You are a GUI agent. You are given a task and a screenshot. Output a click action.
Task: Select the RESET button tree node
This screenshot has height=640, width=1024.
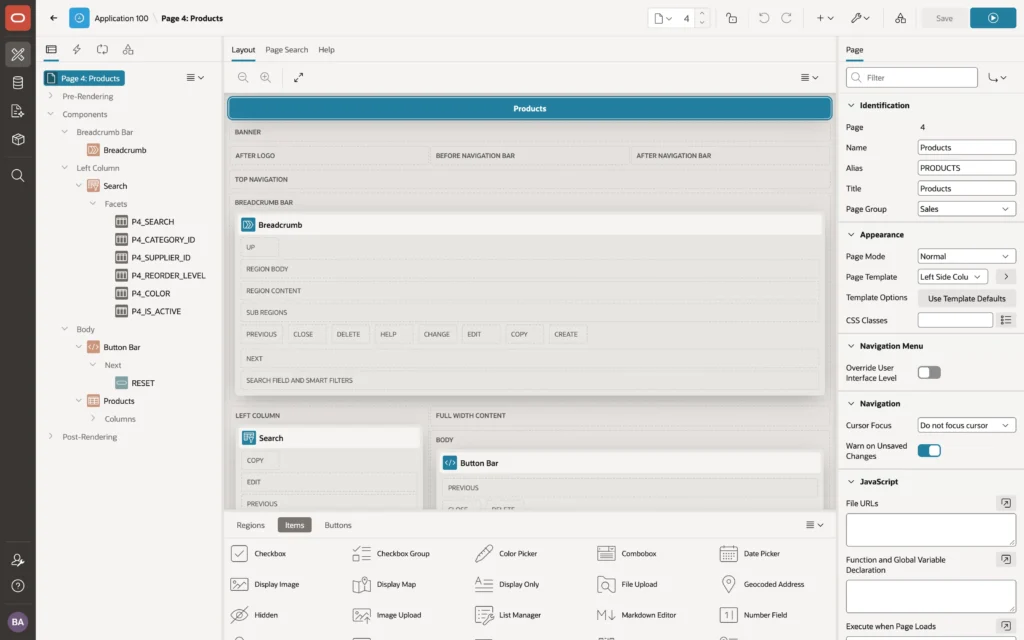coord(142,383)
